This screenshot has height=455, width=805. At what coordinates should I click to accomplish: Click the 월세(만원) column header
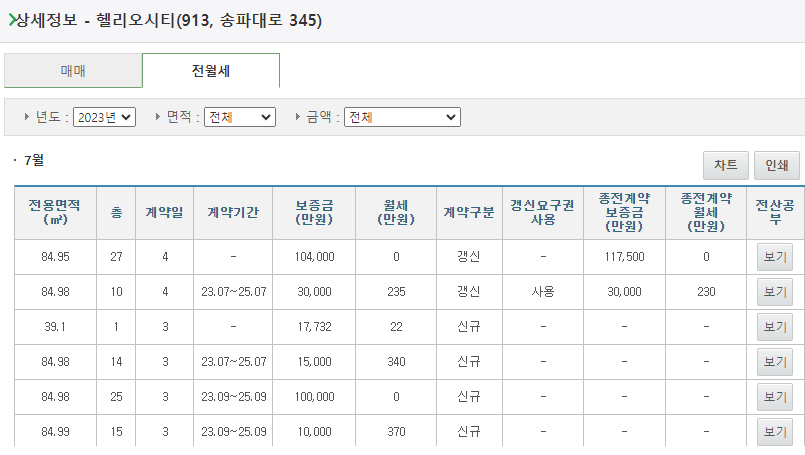coord(396,213)
